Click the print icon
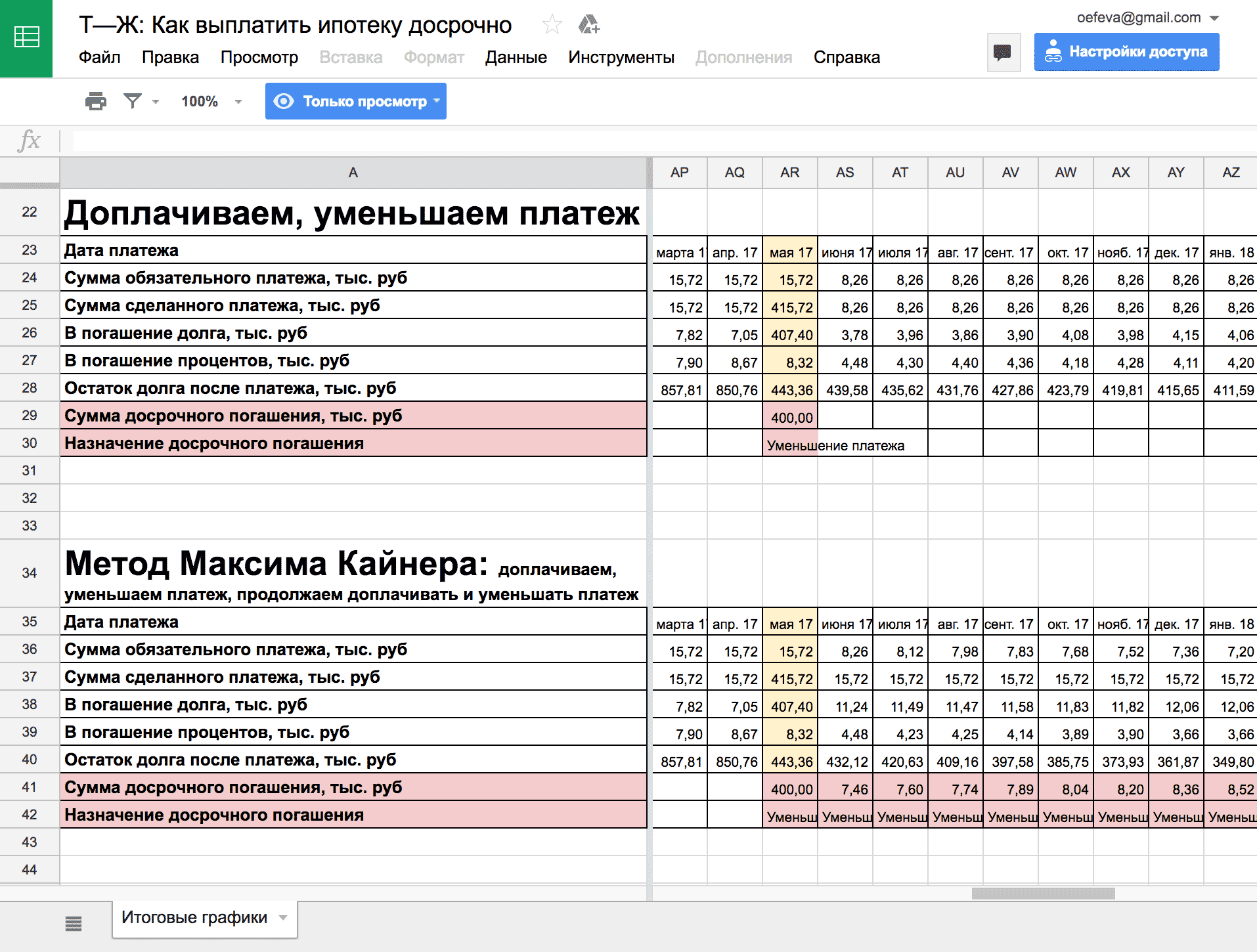The width and height of the screenshot is (1257, 952). [96, 101]
